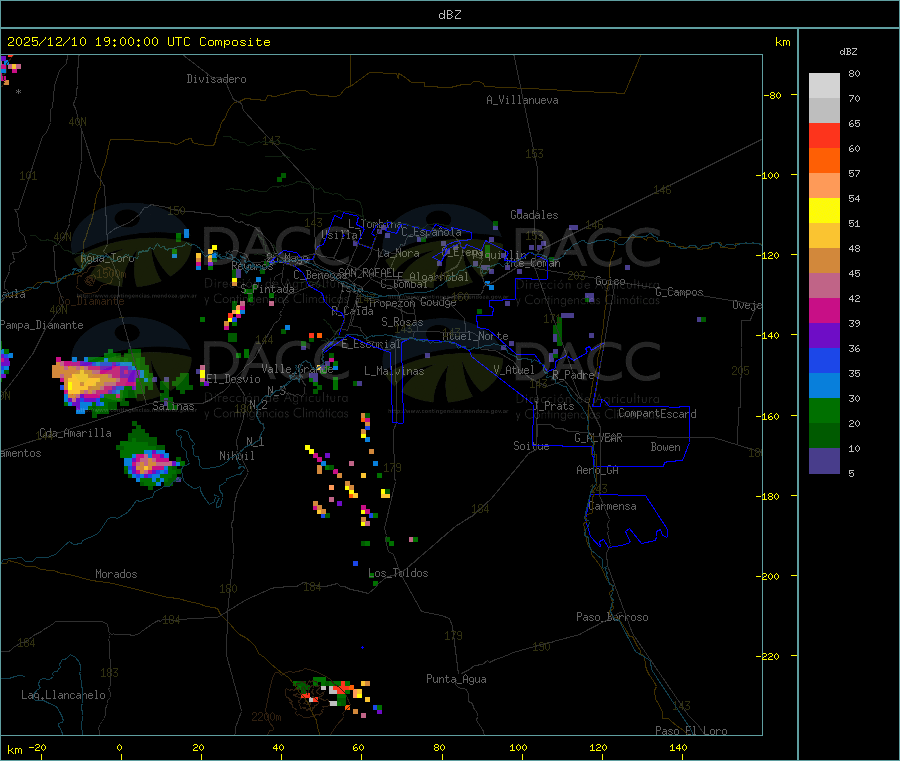The height and width of the screenshot is (761, 900).
Task: Click the SAN_RAFAEL label on the map
Action: [x=366, y=272]
